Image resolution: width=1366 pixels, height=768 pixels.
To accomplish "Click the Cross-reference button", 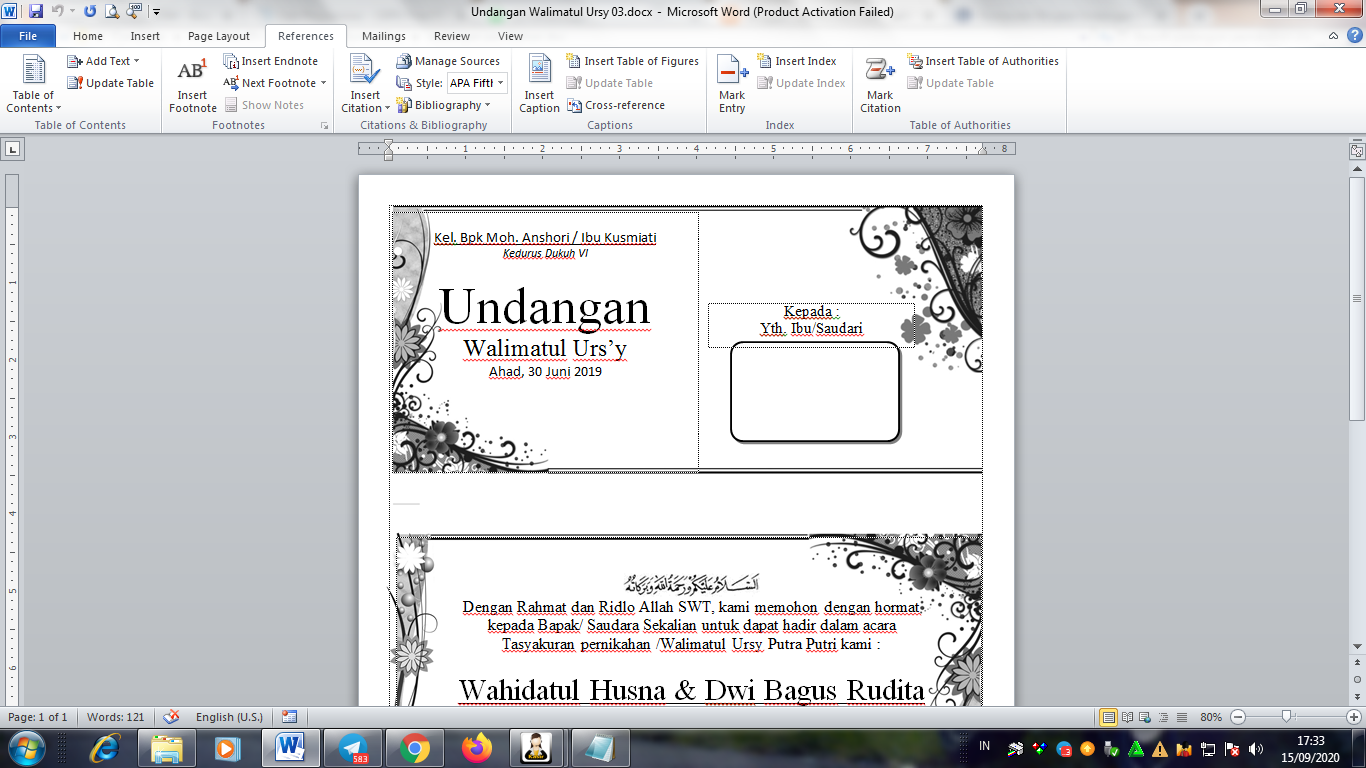I will point(615,105).
